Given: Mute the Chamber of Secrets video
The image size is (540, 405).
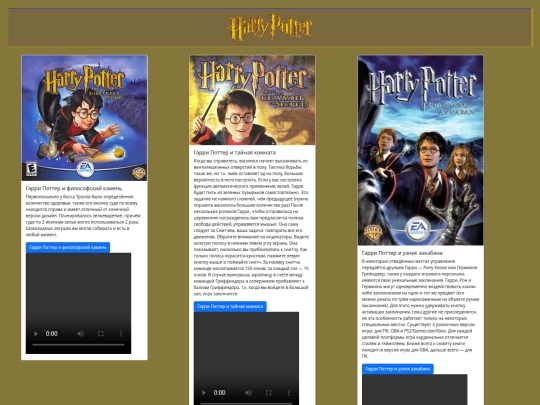Looking at the screenshot, I should pyautogui.click(x=248, y=393).
